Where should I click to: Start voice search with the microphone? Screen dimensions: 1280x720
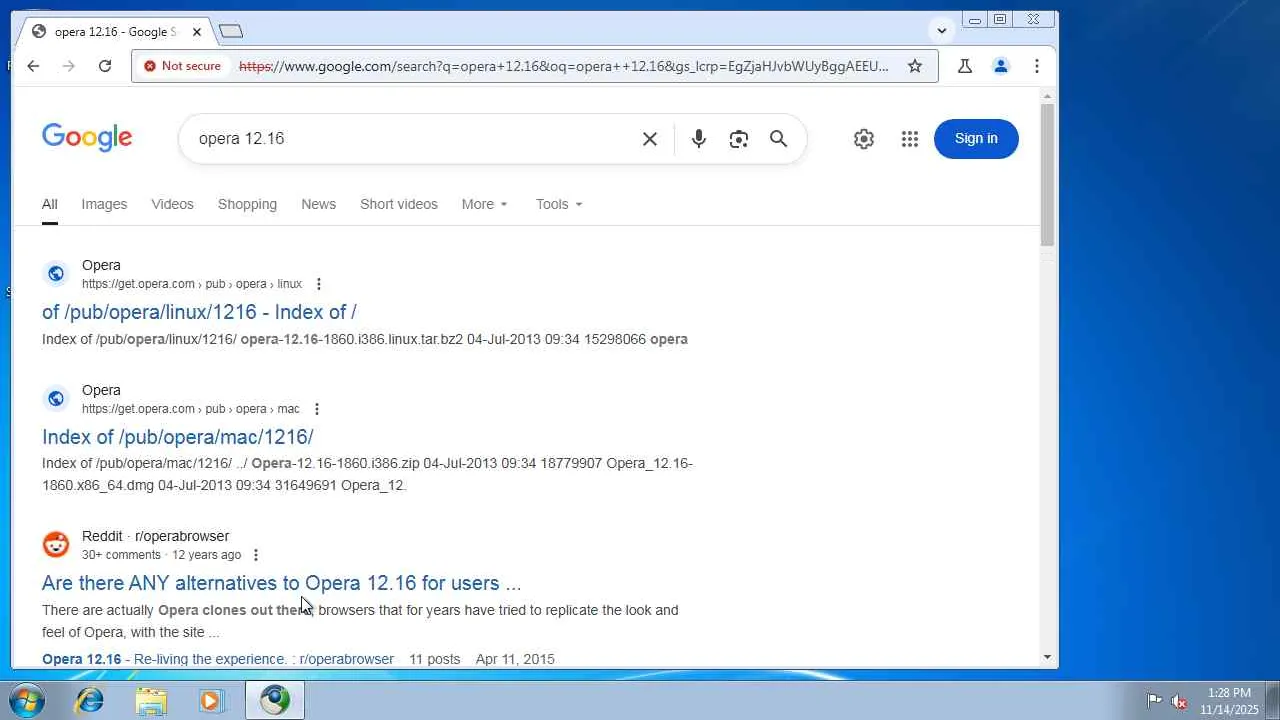pyautogui.click(x=699, y=139)
